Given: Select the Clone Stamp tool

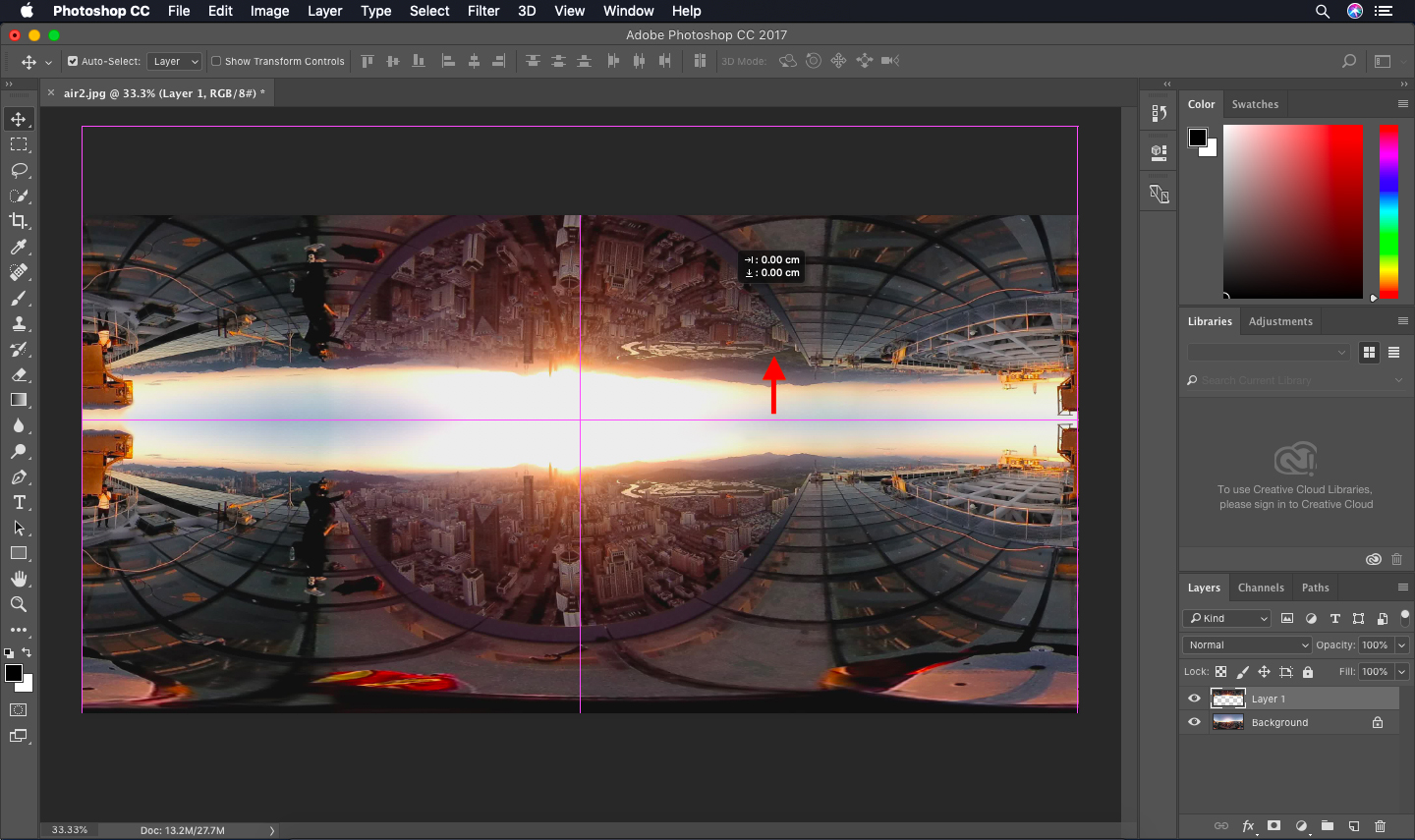Looking at the screenshot, I should pyautogui.click(x=19, y=323).
